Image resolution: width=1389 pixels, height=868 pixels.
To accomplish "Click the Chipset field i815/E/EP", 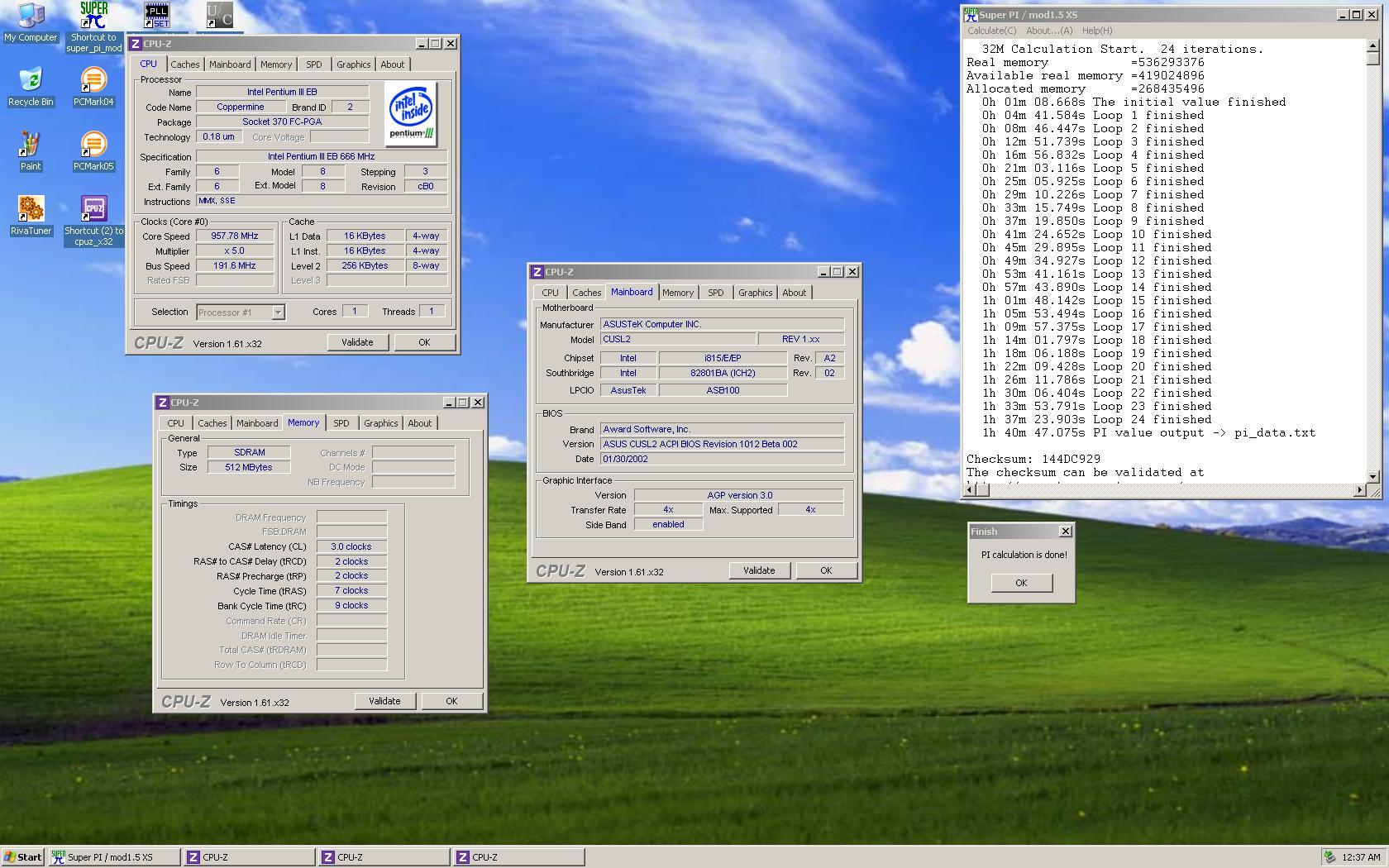I will click(x=723, y=358).
